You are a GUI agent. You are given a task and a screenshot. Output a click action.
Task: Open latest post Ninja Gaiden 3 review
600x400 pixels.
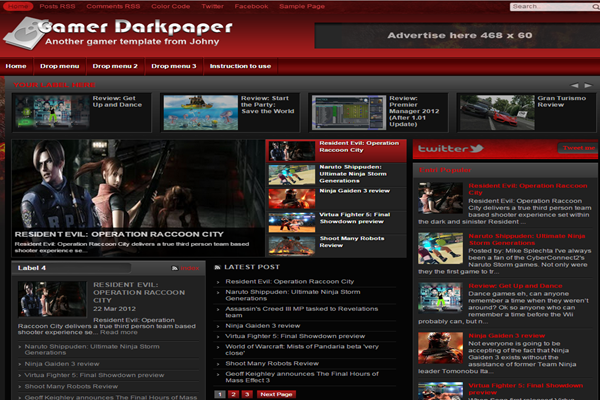click(x=262, y=326)
